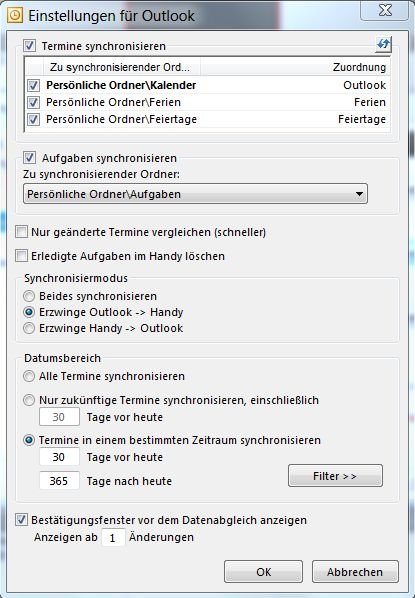Enable Nur geänderte Termine vergleichen
This screenshot has width=415, height=598.
(x=21, y=232)
